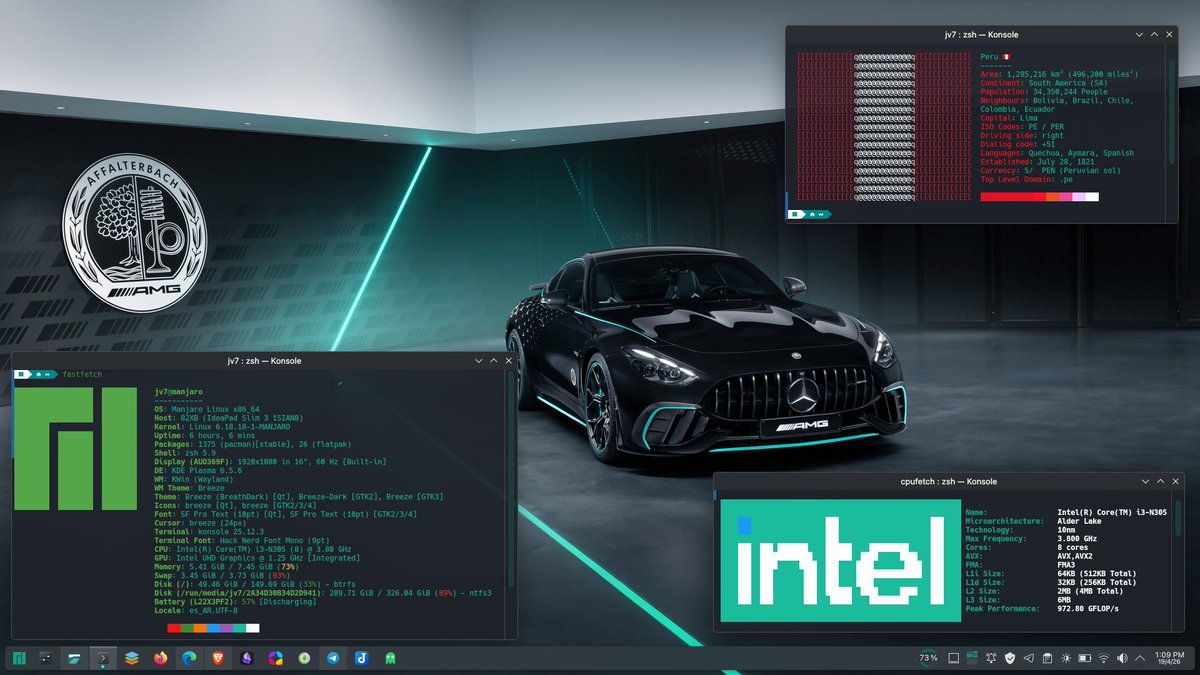
Task: Click the 'Alder Lake' microarchitecture value
Action: (x=1080, y=521)
